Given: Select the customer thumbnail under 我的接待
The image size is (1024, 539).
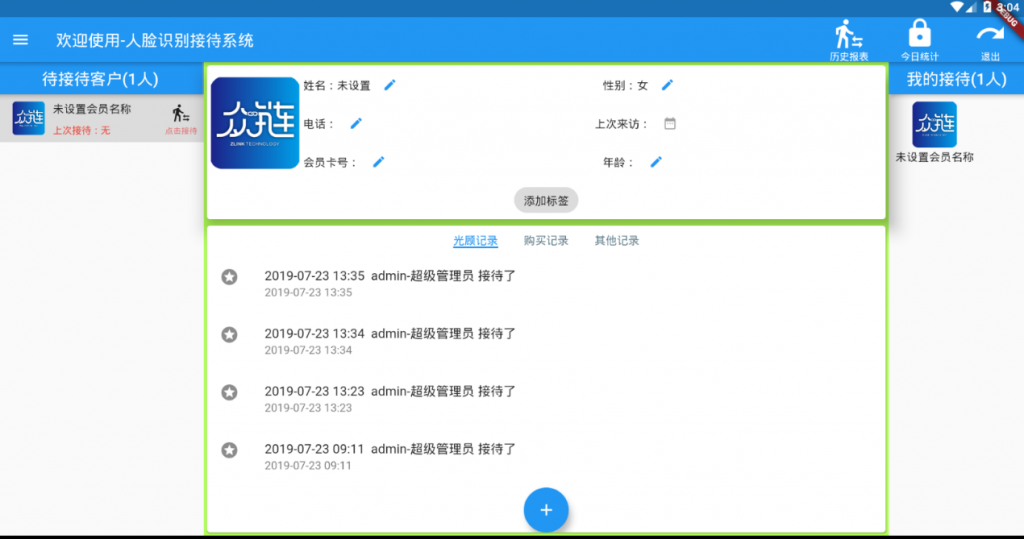Looking at the screenshot, I should [x=934, y=125].
